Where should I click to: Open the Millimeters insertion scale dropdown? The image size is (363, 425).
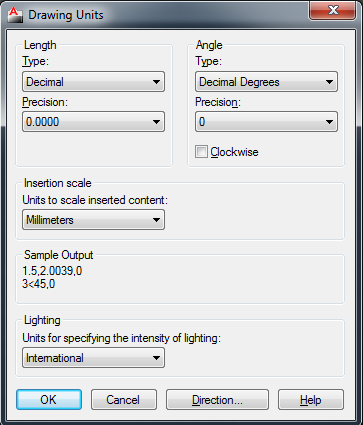93,220
